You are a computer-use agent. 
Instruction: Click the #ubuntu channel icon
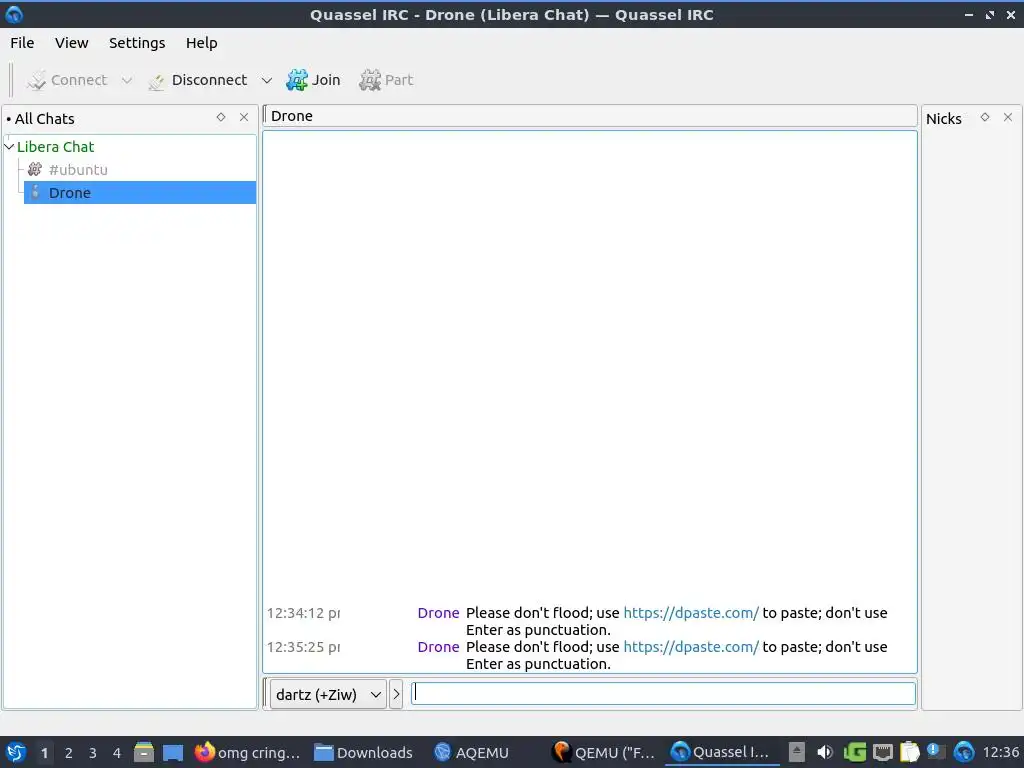pos(35,170)
